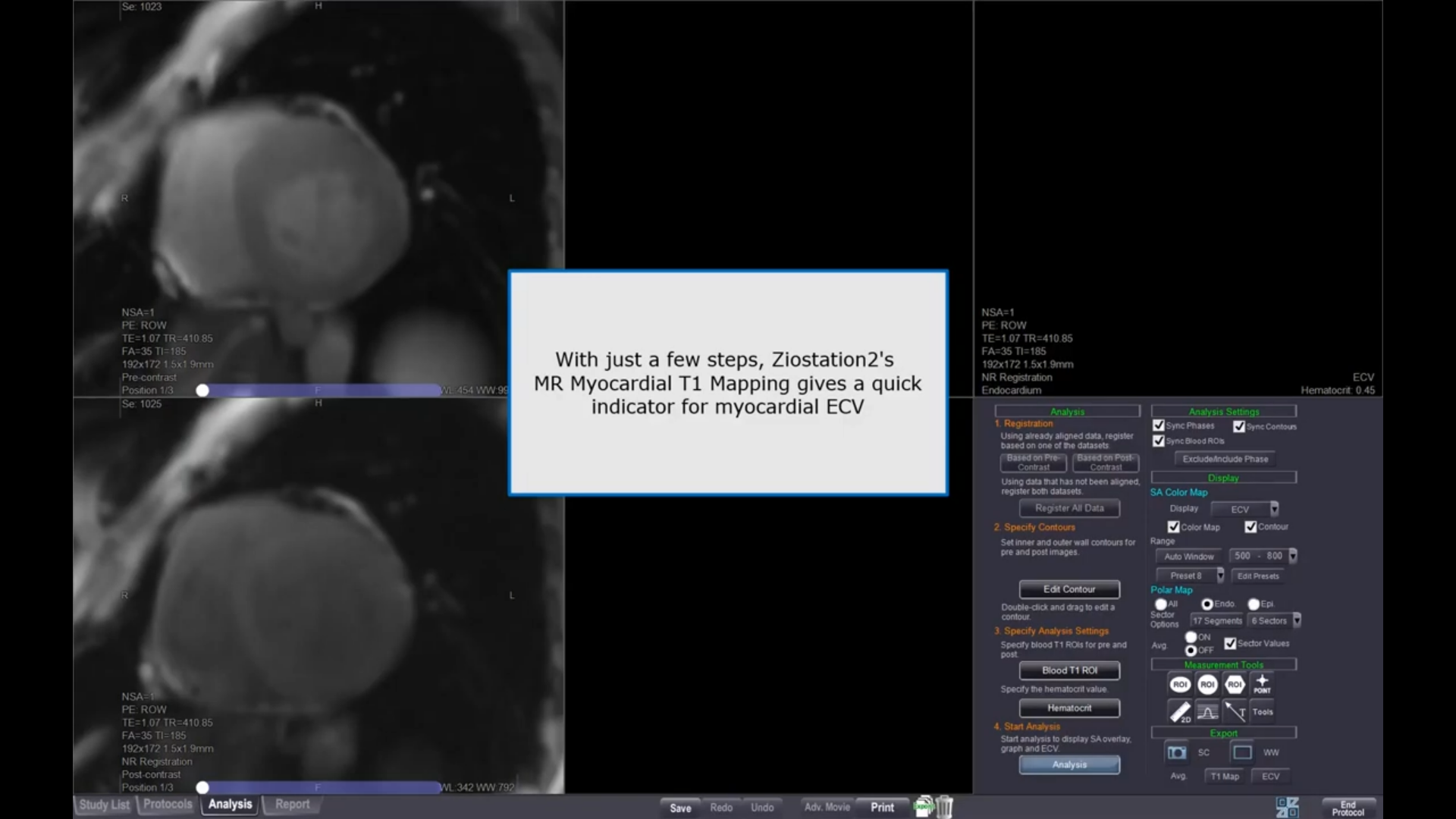This screenshot has height=819, width=1456.
Task: Select the Avg. OFF radio button
Action: click(x=1191, y=650)
